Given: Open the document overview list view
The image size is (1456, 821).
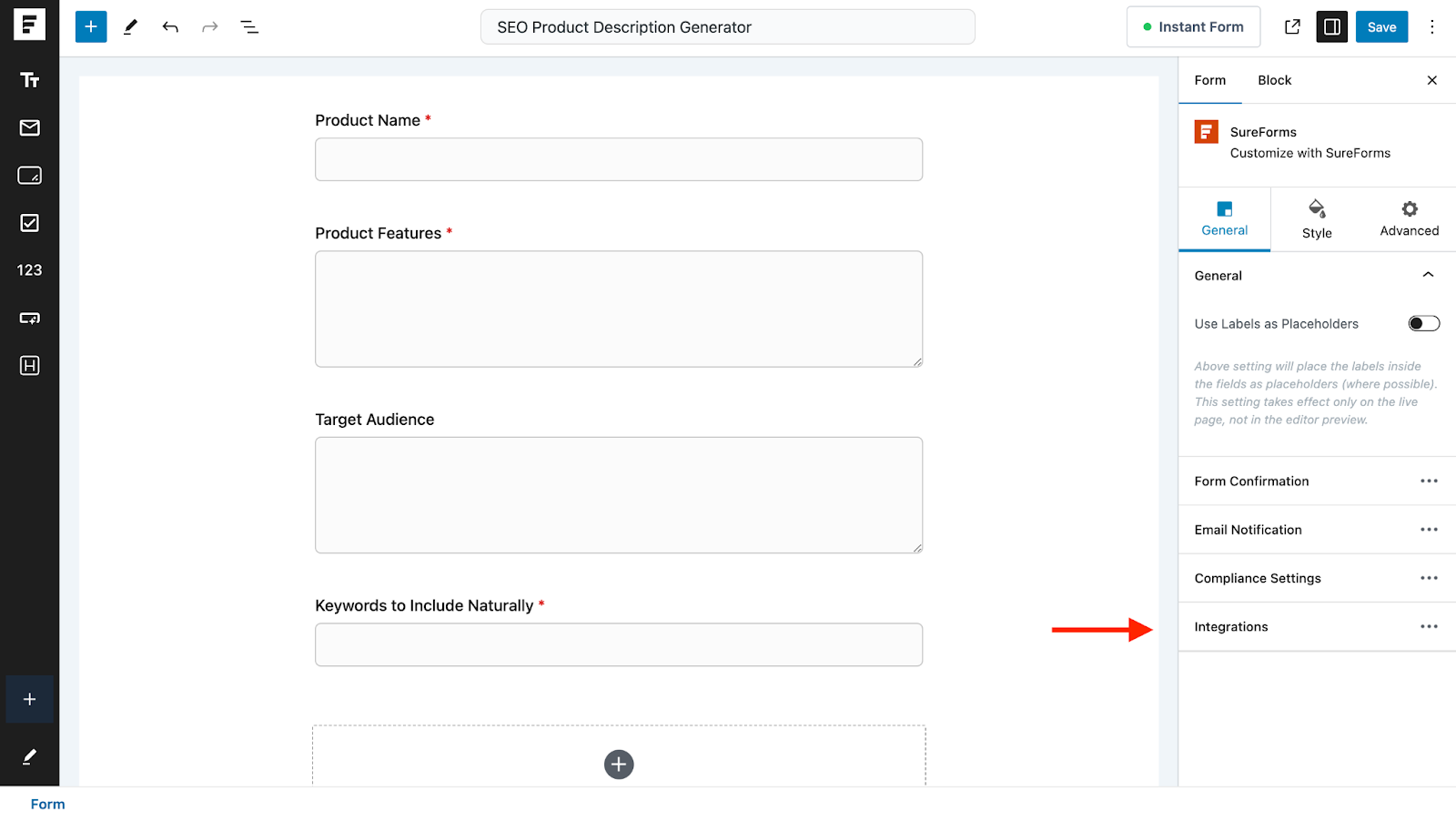Looking at the screenshot, I should (249, 26).
